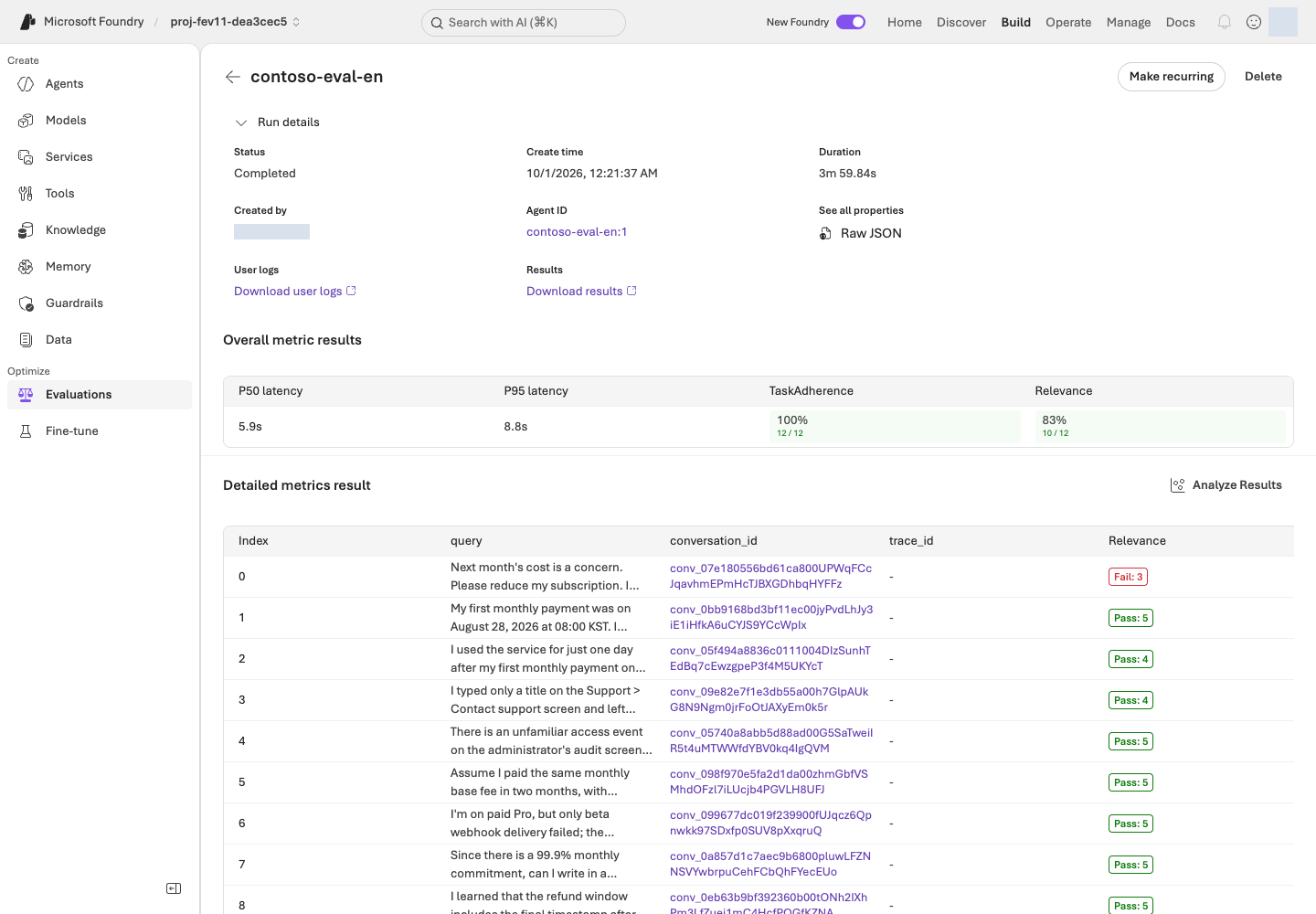The height and width of the screenshot is (914, 1316).
Task: Click the Relevance 83% result cell
Action: [1160, 427]
